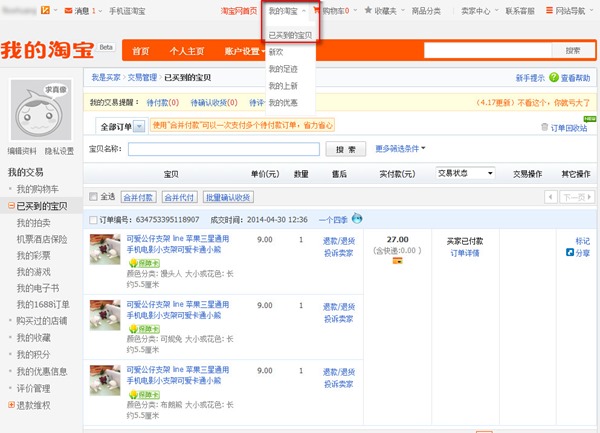Viewport: 600px width, 433px height.
Task: Open 我的彩票 in sidebar
Action: pos(33,256)
